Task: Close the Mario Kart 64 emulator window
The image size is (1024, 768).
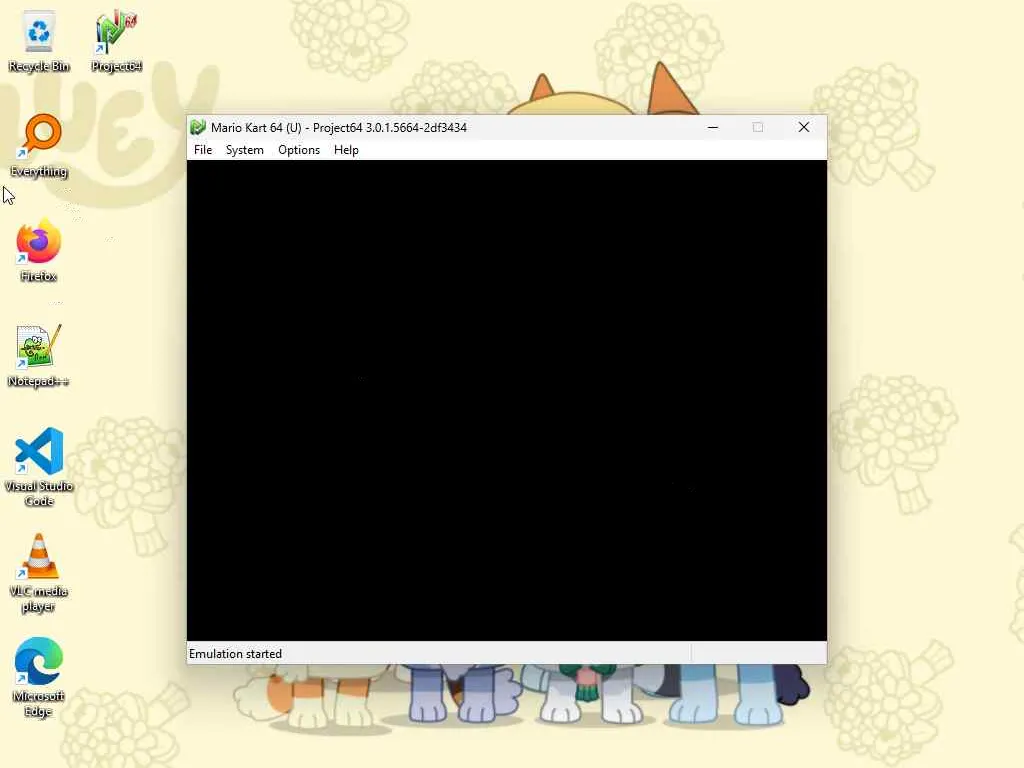Action: click(804, 127)
